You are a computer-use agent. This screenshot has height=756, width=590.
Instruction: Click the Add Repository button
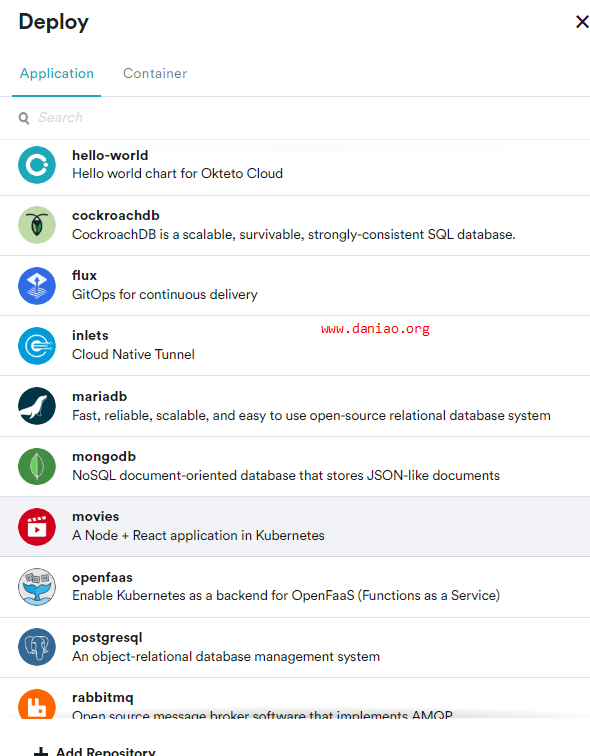click(94, 751)
